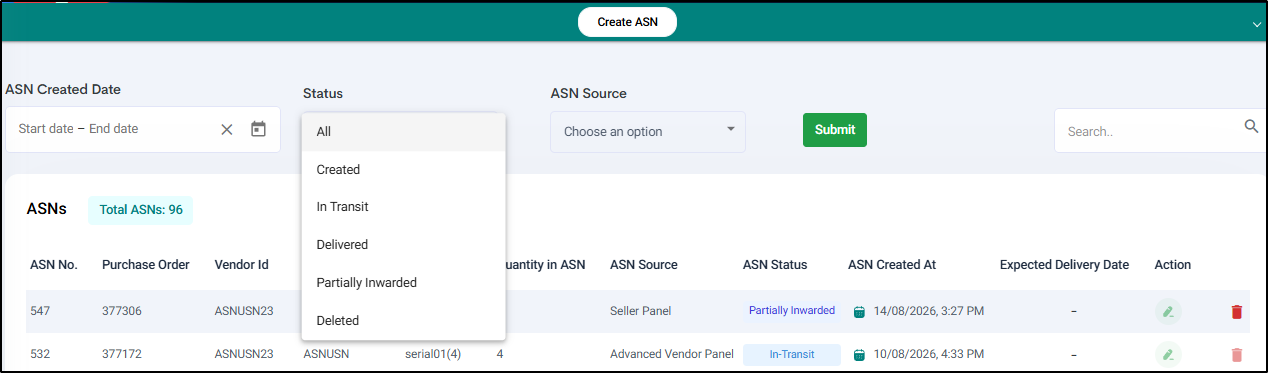Click the green Submit button

(835, 130)
